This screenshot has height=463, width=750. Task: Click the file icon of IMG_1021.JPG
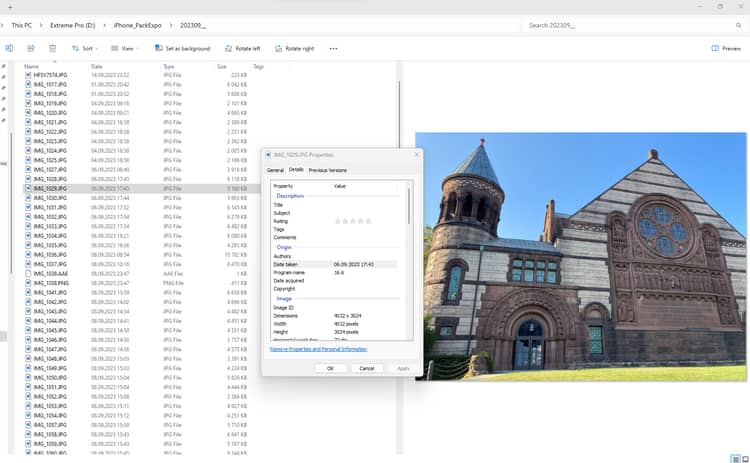tap(28, 122)
